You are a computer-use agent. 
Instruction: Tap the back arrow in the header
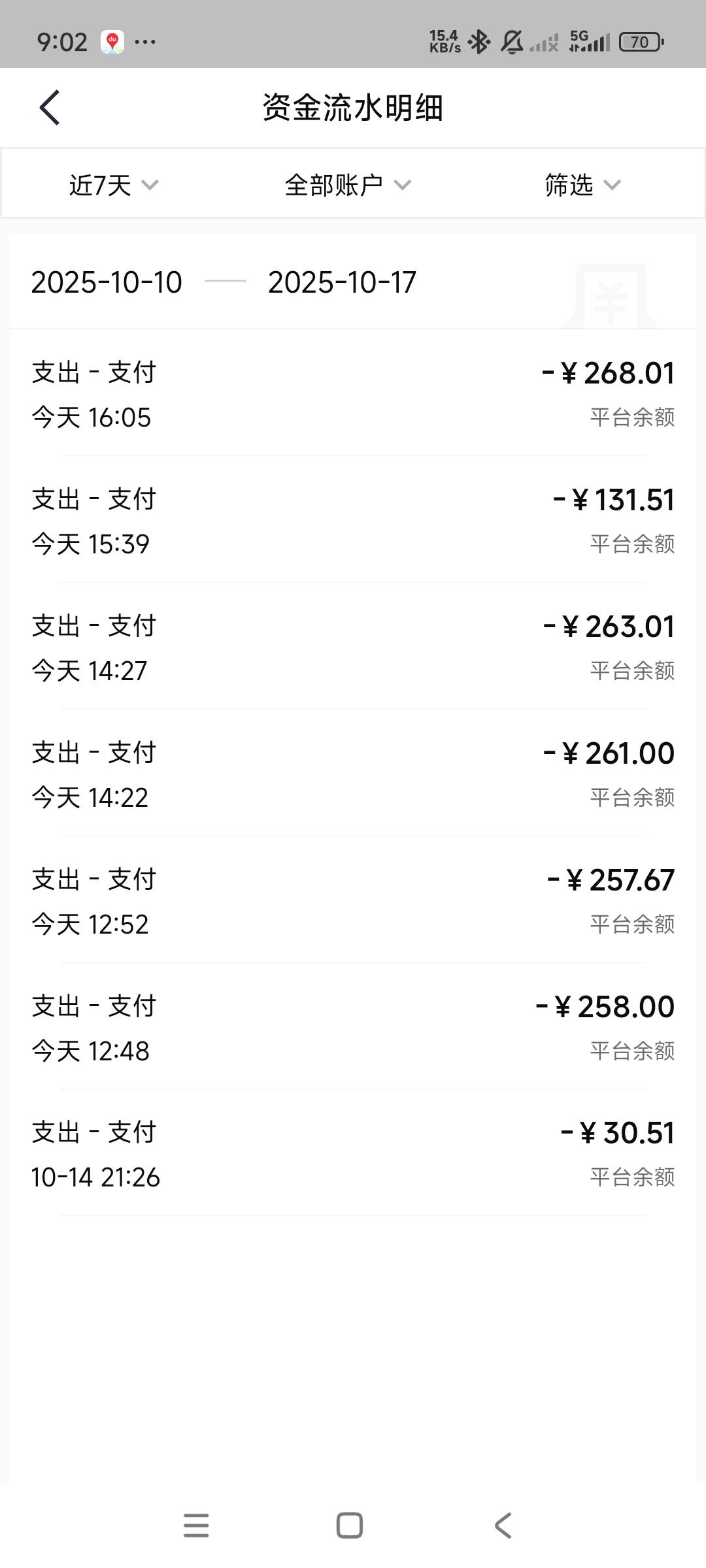click(x=50, y=108)
